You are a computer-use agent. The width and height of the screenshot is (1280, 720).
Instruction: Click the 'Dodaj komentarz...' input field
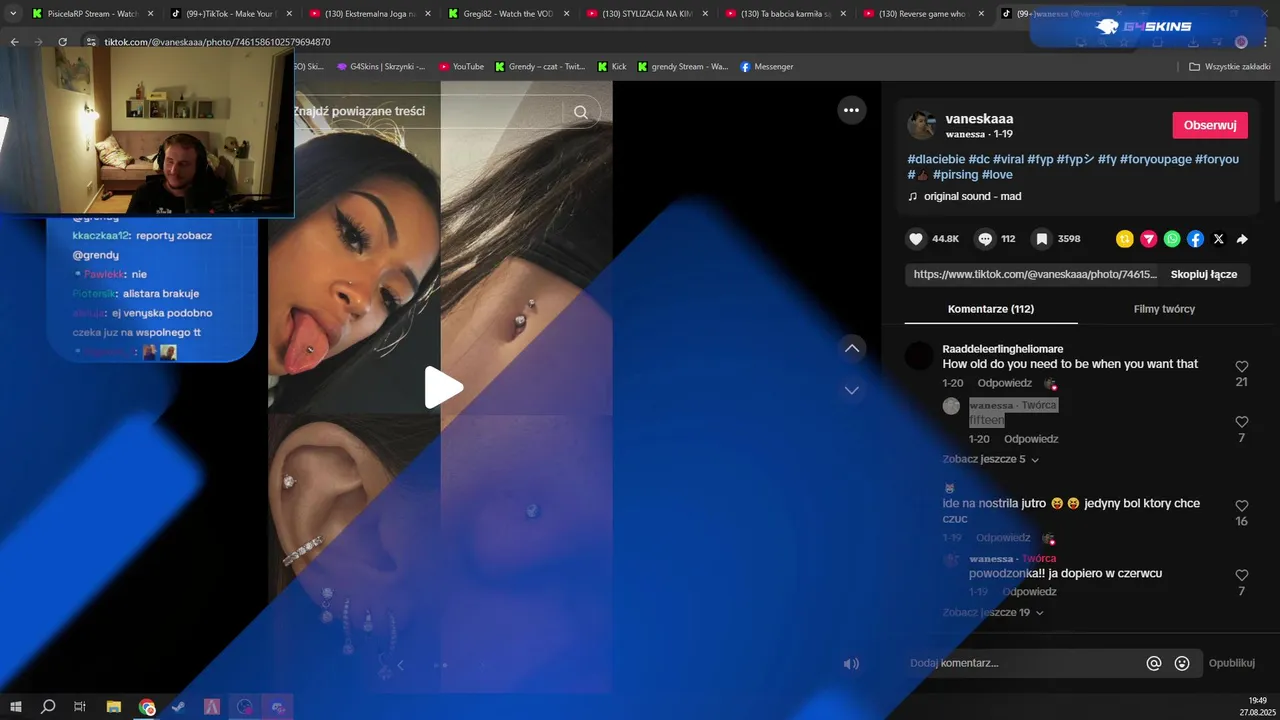[1021, 663]
